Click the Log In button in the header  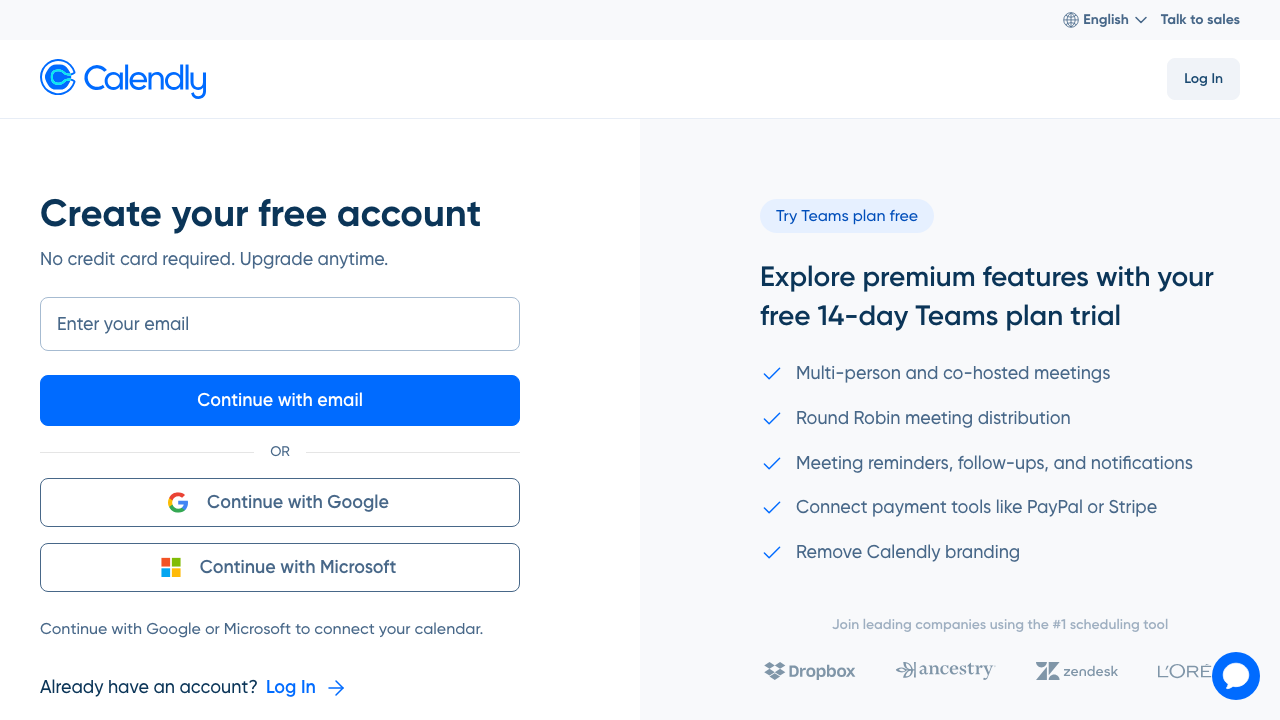[1203, 78]
